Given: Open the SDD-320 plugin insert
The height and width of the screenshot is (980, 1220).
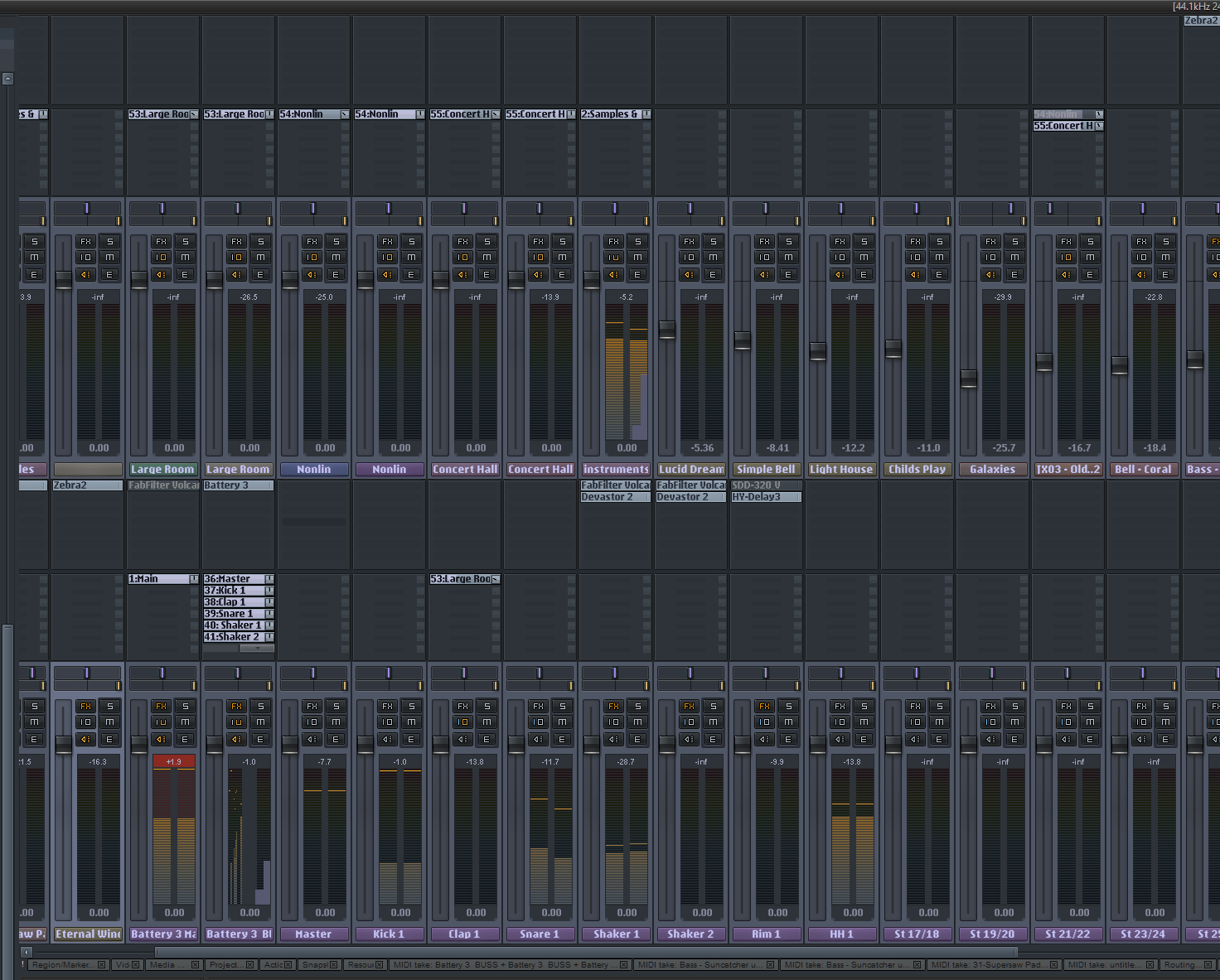Looking at the screenshot, I should pos(766,485).
